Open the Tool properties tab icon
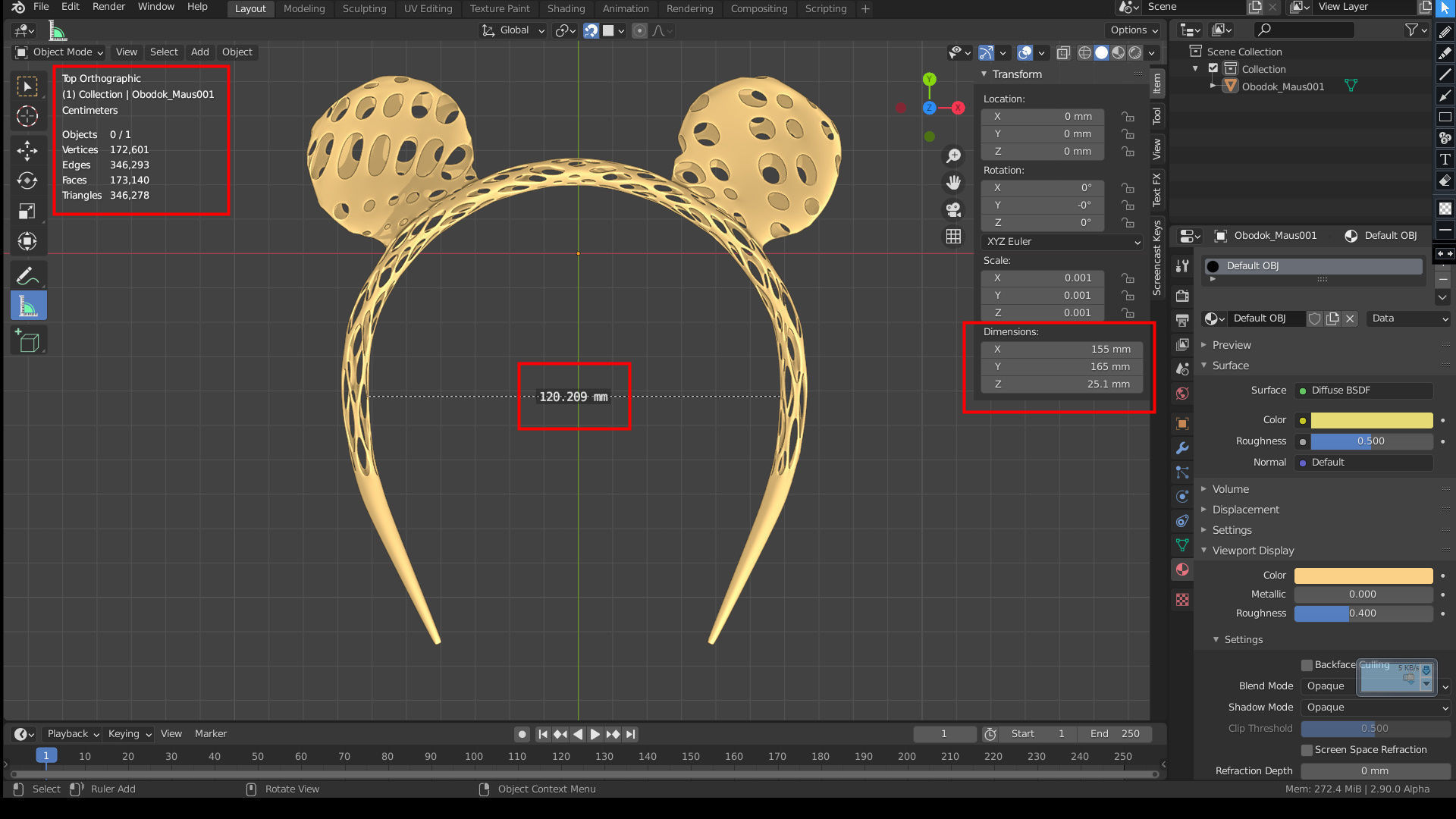Screen dimensions: 1456x819 pyautogui.click(x=1182, y=266)
